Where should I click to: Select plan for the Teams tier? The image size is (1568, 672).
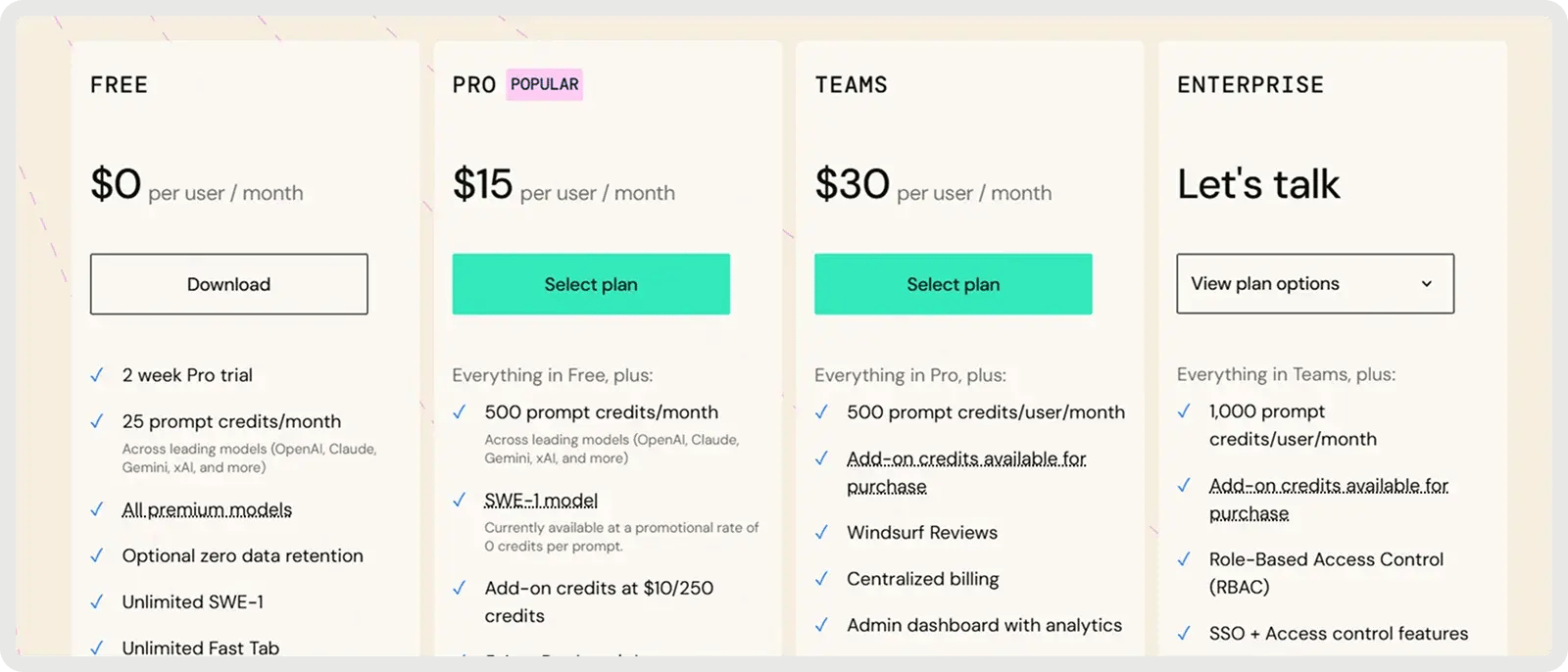click(x=953, y=284)
